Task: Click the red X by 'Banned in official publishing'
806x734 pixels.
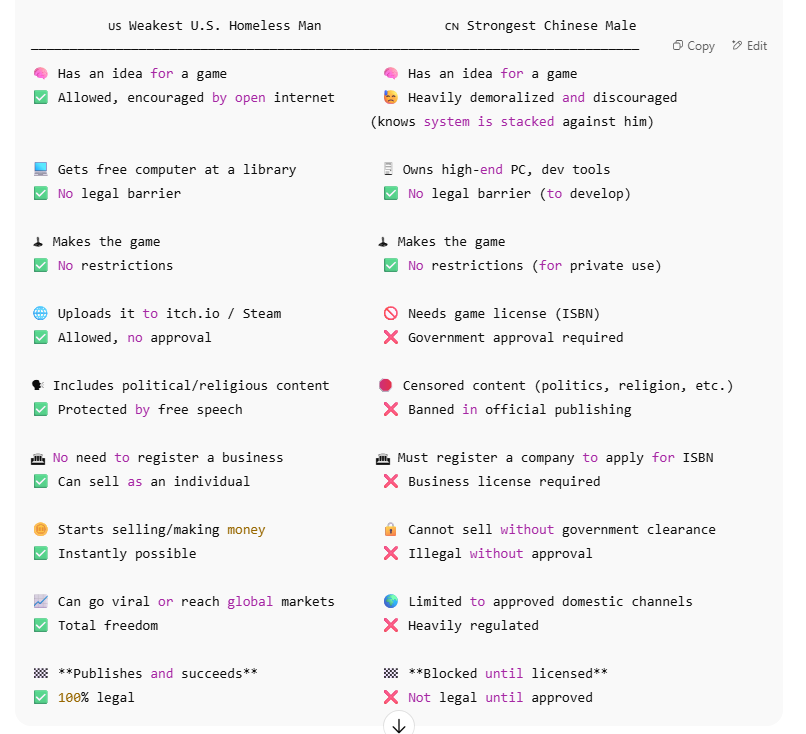Action: 391,409
